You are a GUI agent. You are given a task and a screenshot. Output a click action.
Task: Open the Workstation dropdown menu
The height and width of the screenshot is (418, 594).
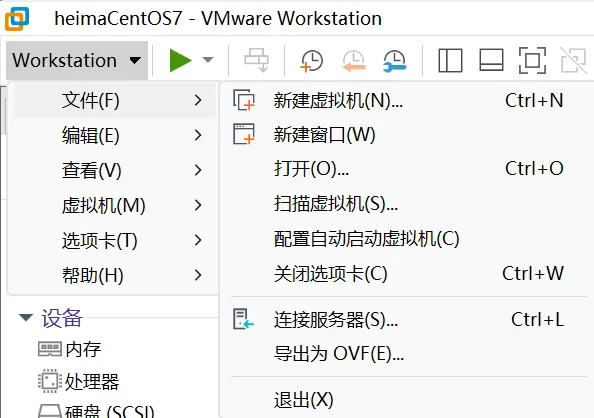(x=77, y=60)
